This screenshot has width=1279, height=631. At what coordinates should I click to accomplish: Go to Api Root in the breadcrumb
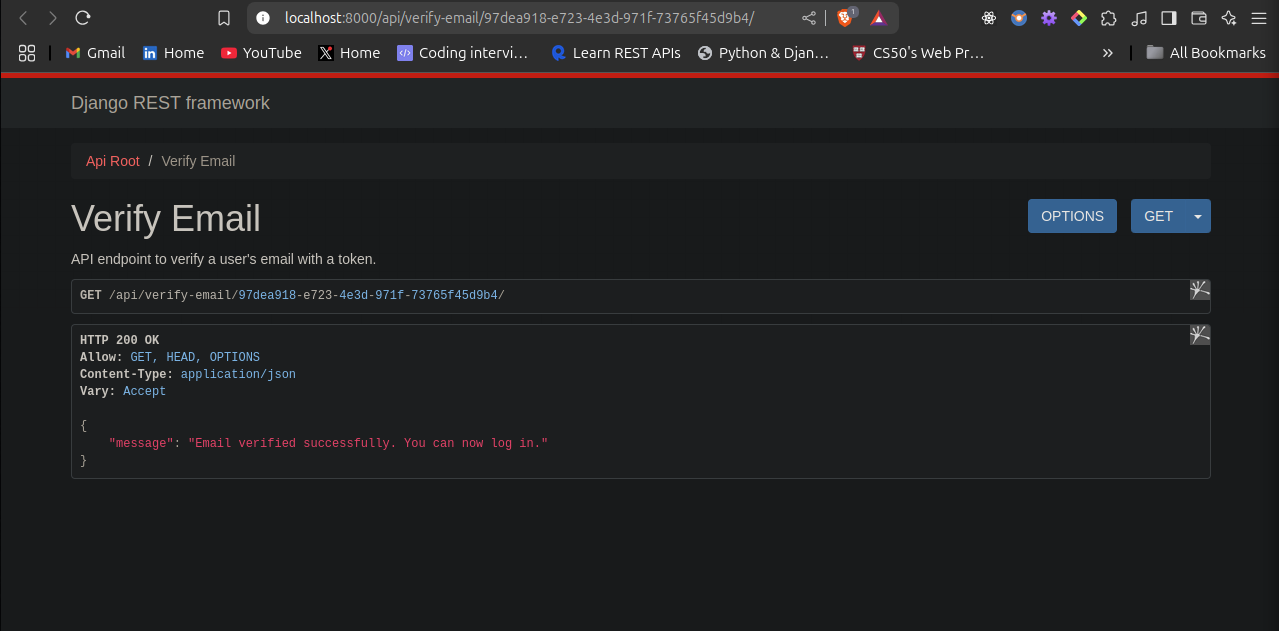pos(113,161)
